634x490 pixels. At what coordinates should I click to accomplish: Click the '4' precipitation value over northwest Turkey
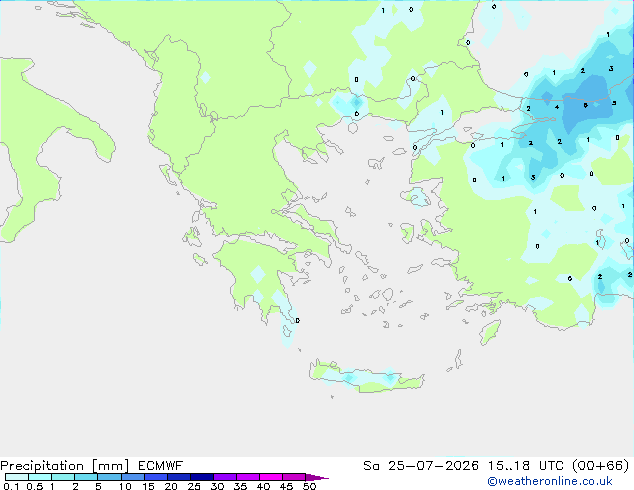557,107
